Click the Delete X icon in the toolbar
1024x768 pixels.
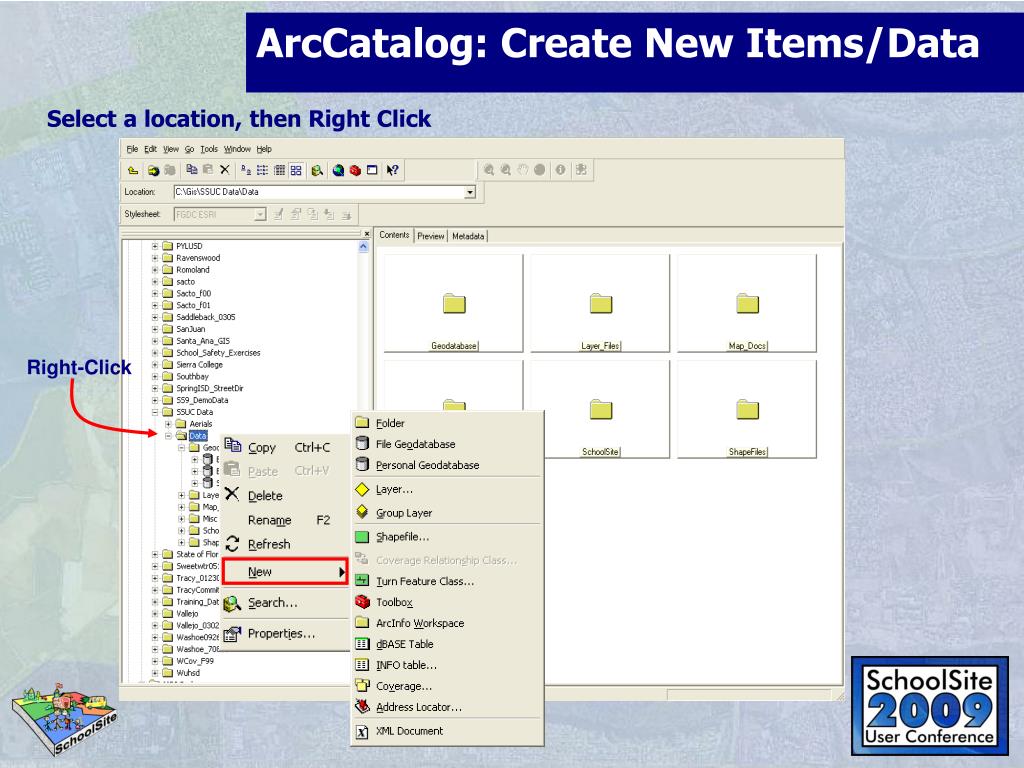coord(225,170)
